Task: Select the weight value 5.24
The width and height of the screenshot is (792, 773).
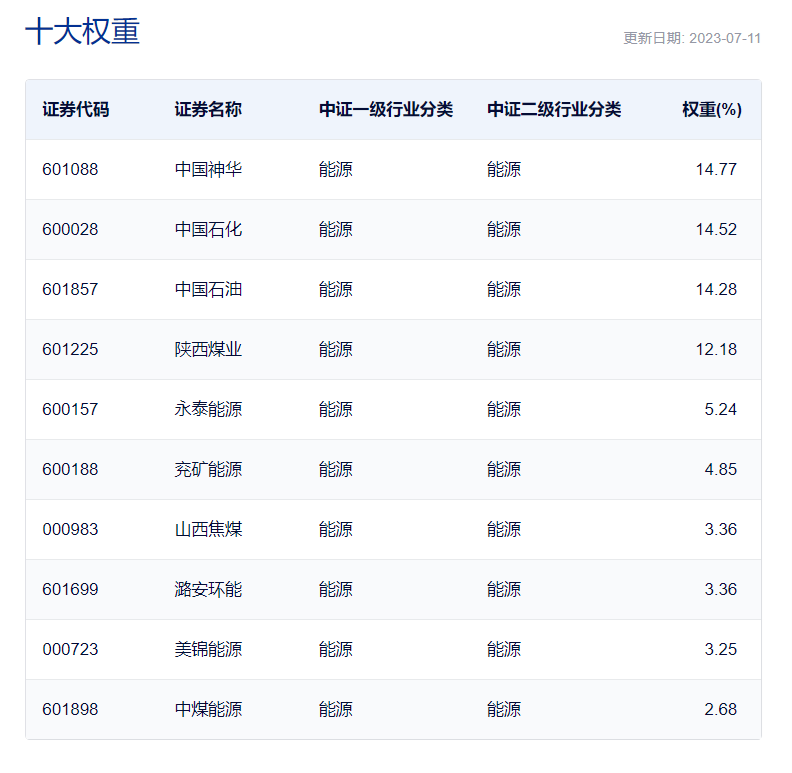Action: click(721, 409)
